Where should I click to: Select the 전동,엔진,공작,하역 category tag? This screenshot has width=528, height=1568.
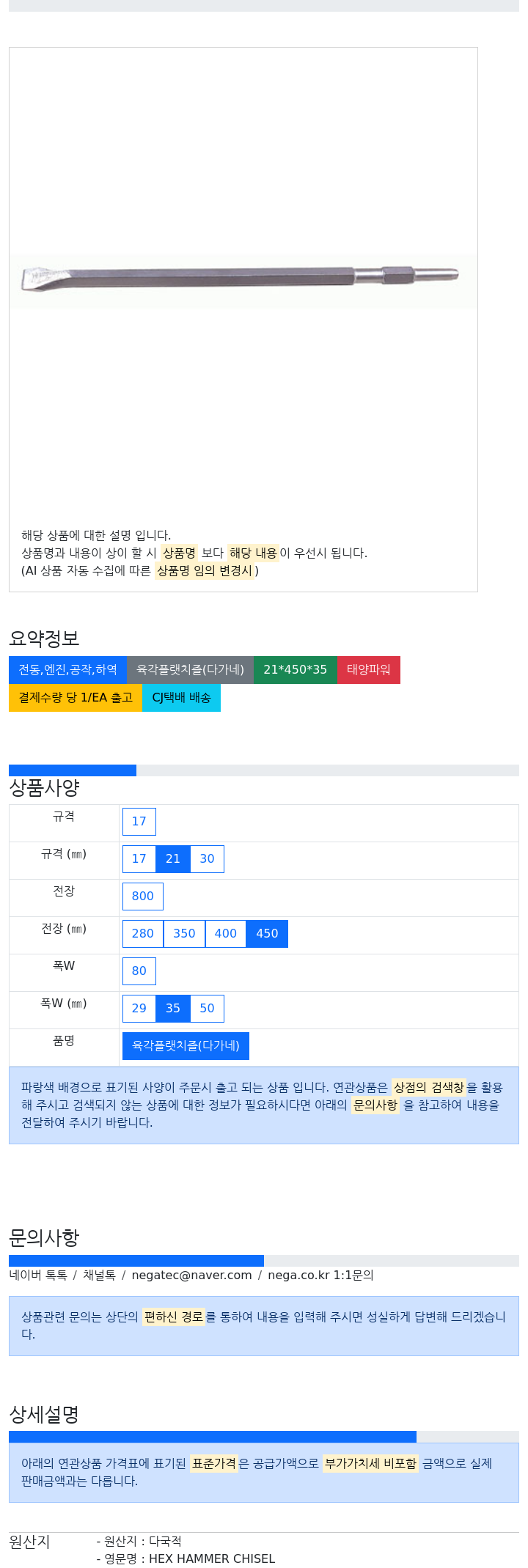[67, 670]
